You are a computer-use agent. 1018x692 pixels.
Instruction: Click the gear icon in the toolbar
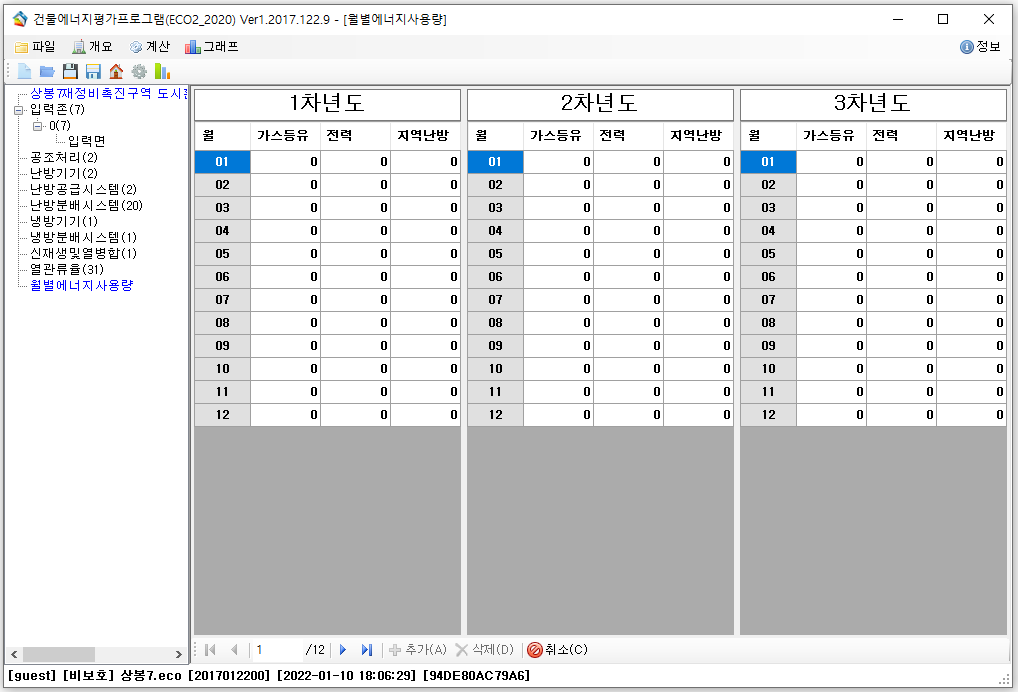[139, 71]
